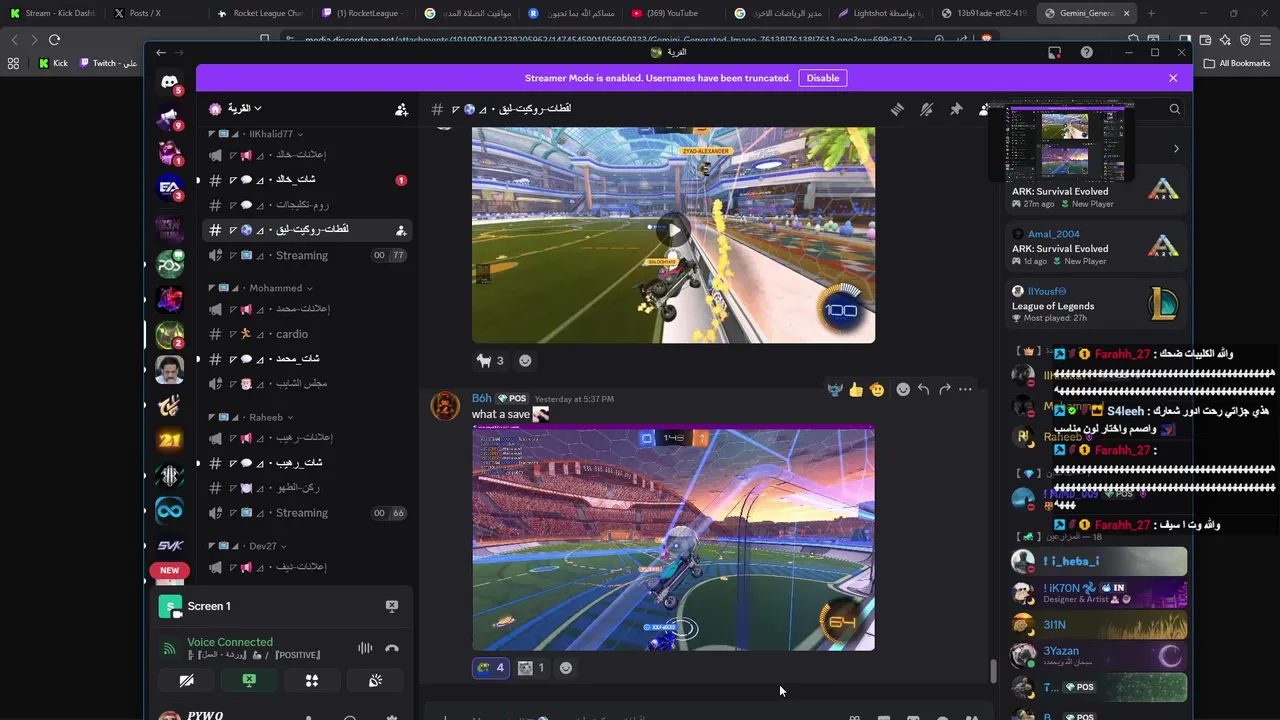Open the Amal_2004 ARK Survival Evolved card
Viewport: 1280px width, 720px height.
(1096, 247)
